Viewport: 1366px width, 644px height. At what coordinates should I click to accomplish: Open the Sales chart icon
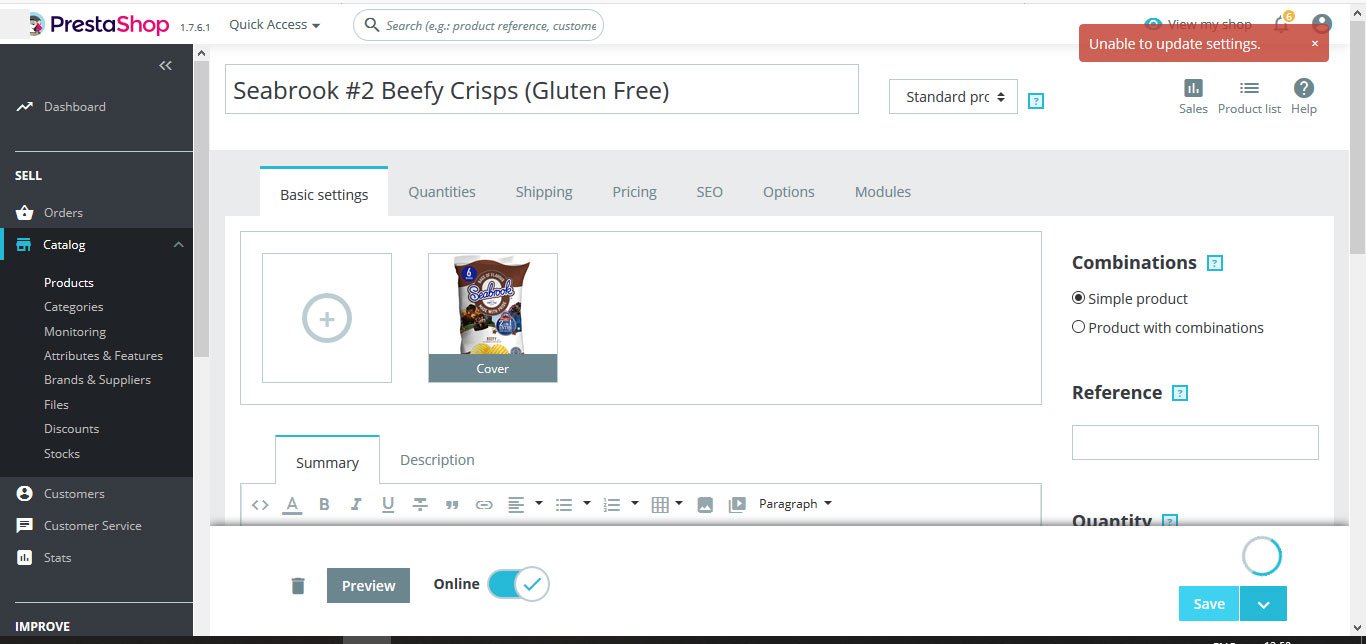(1193, 96)
